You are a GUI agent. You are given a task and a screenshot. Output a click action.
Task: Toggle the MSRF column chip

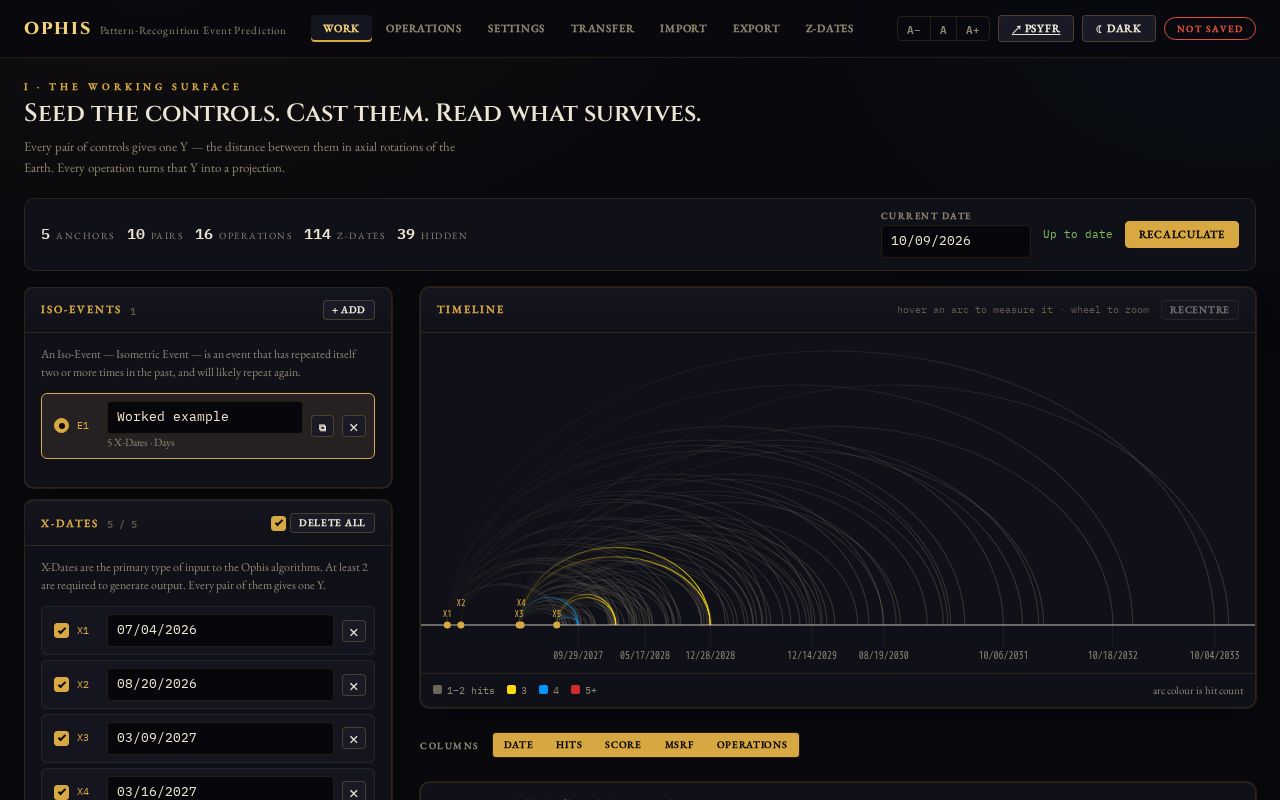679,745
